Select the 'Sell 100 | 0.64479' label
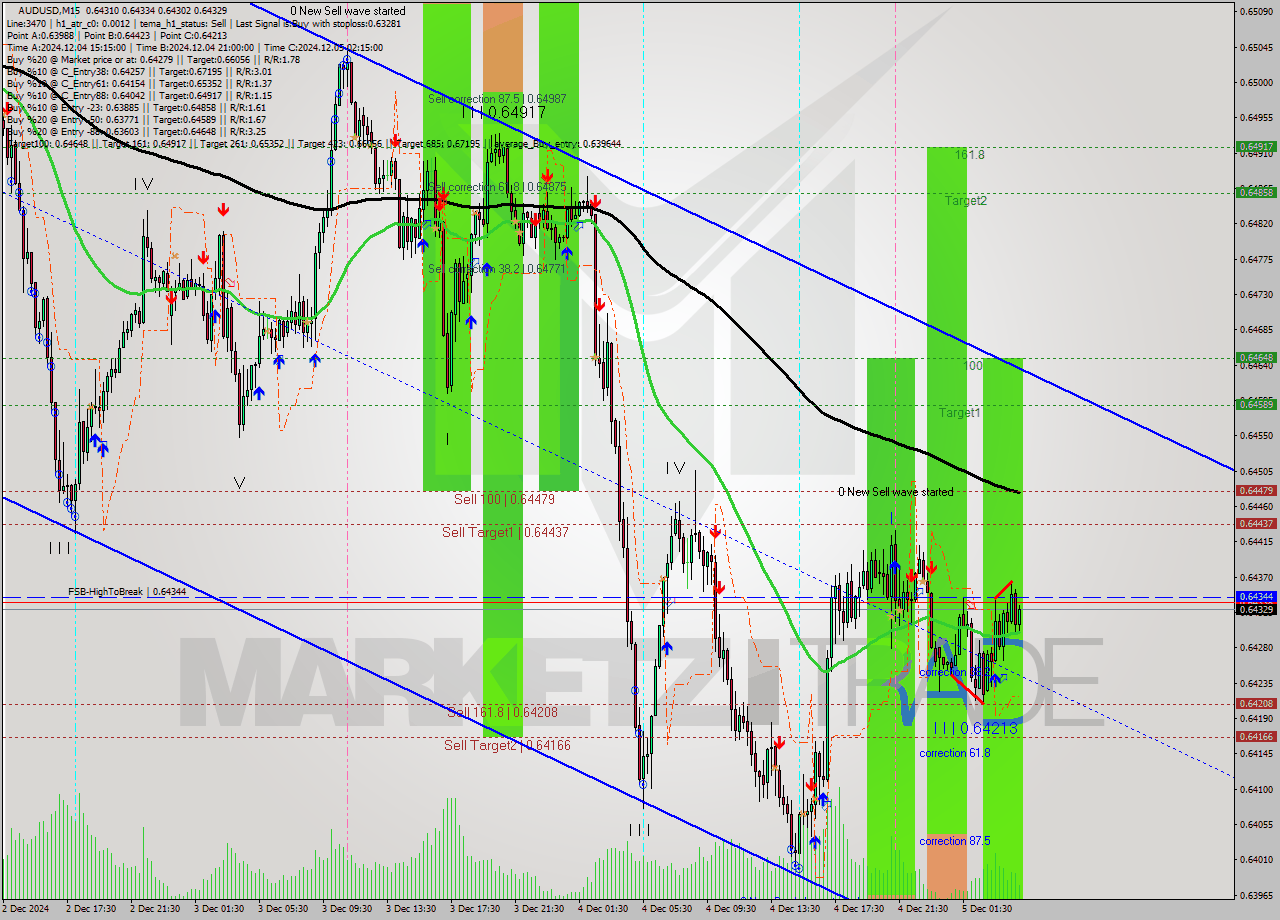This screenshot has width=1280, height=920. (x=504, y=499)
